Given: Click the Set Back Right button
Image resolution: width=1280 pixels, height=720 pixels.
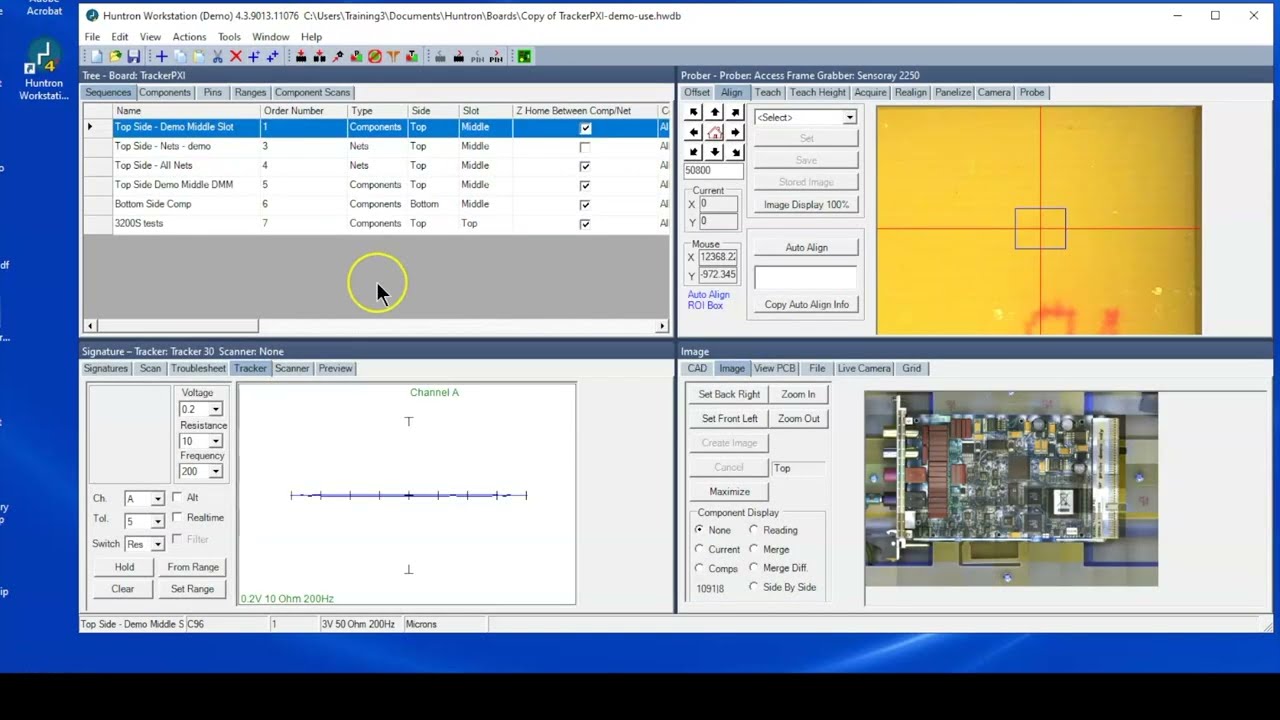Looking at the screenshot, I should [x=729, y=394].
